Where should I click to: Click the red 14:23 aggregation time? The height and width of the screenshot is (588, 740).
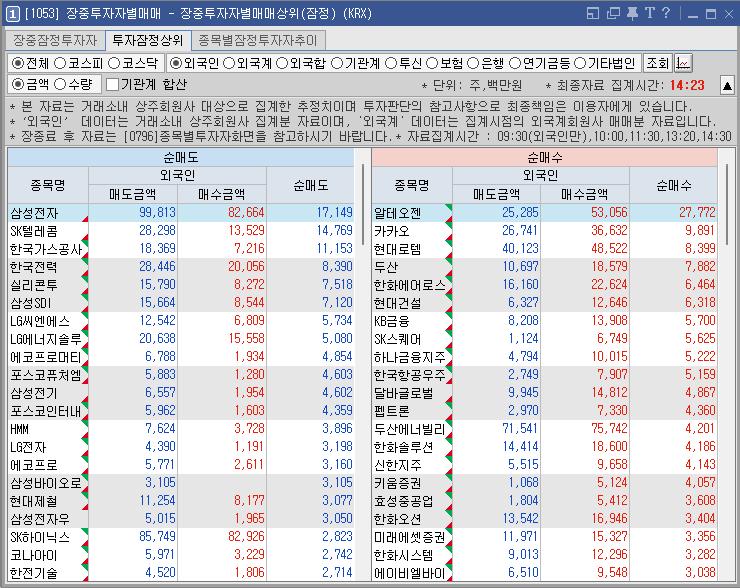pyautogui.click(x=687, y=85)
